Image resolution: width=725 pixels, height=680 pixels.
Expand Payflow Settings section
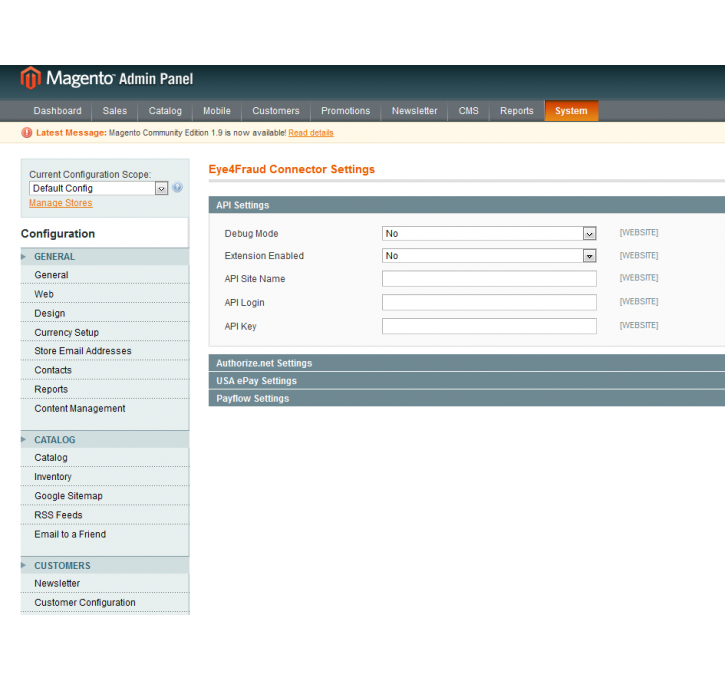[x=467, y=398]
